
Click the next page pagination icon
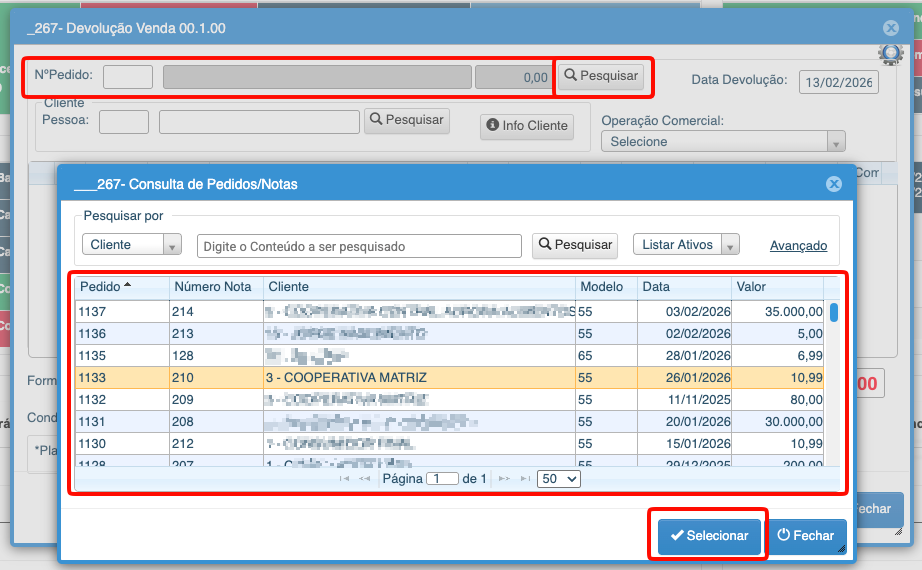click(504, 479)
